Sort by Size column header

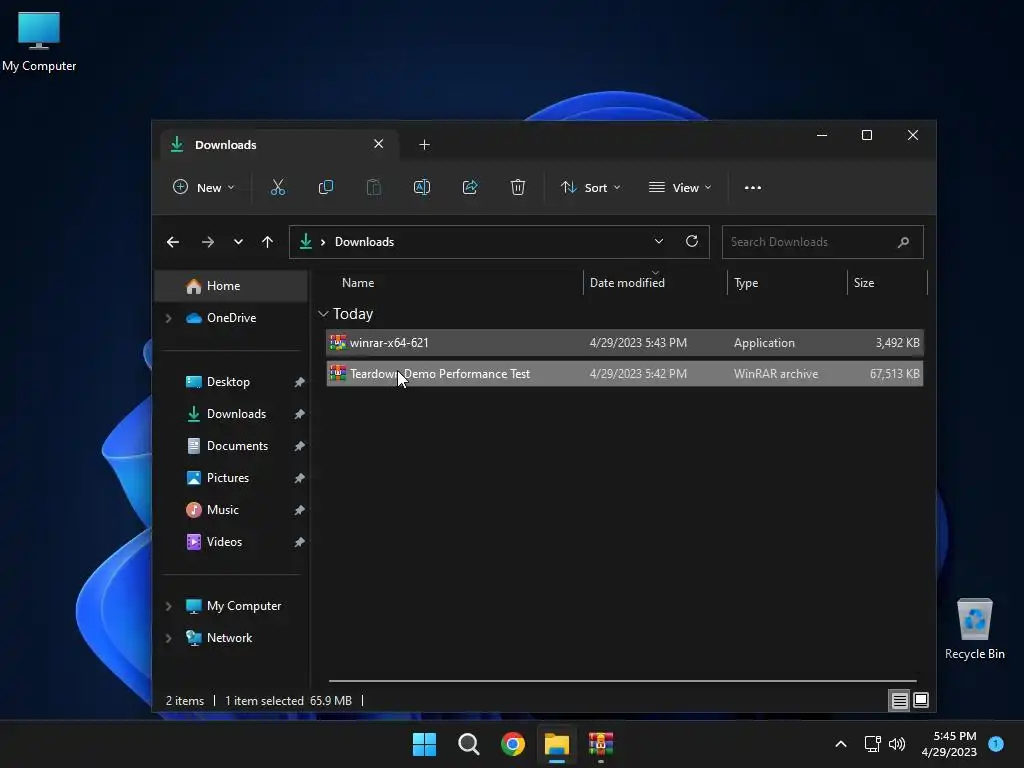pos(864,283)
